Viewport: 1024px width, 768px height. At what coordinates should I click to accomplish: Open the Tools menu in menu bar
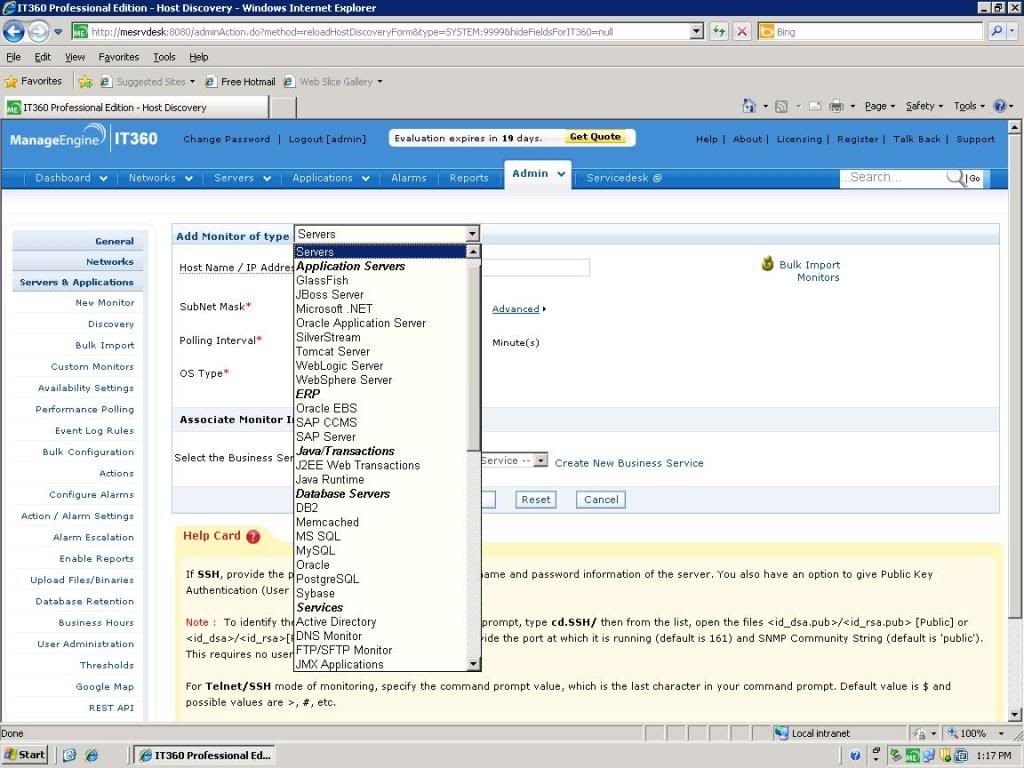click(164, 57)
